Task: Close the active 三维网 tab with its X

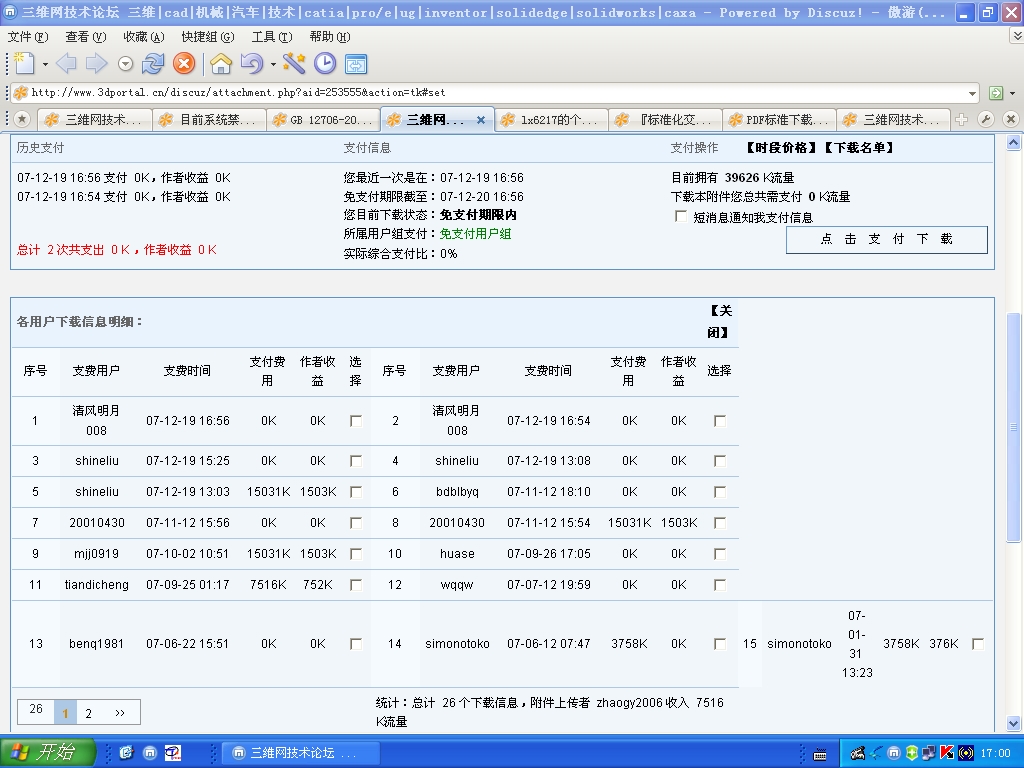Action: pyautogui.click(x=481, y=120)
